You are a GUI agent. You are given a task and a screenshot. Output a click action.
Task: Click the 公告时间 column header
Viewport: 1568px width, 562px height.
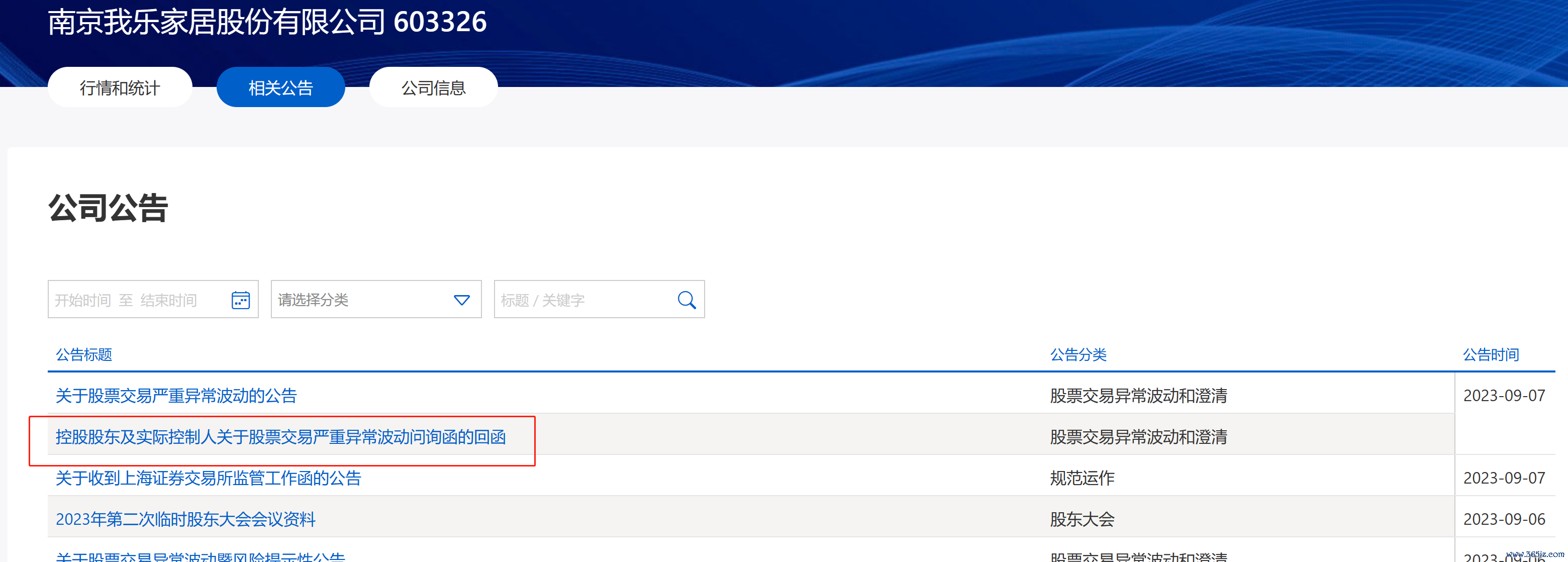pos(1491,354)
